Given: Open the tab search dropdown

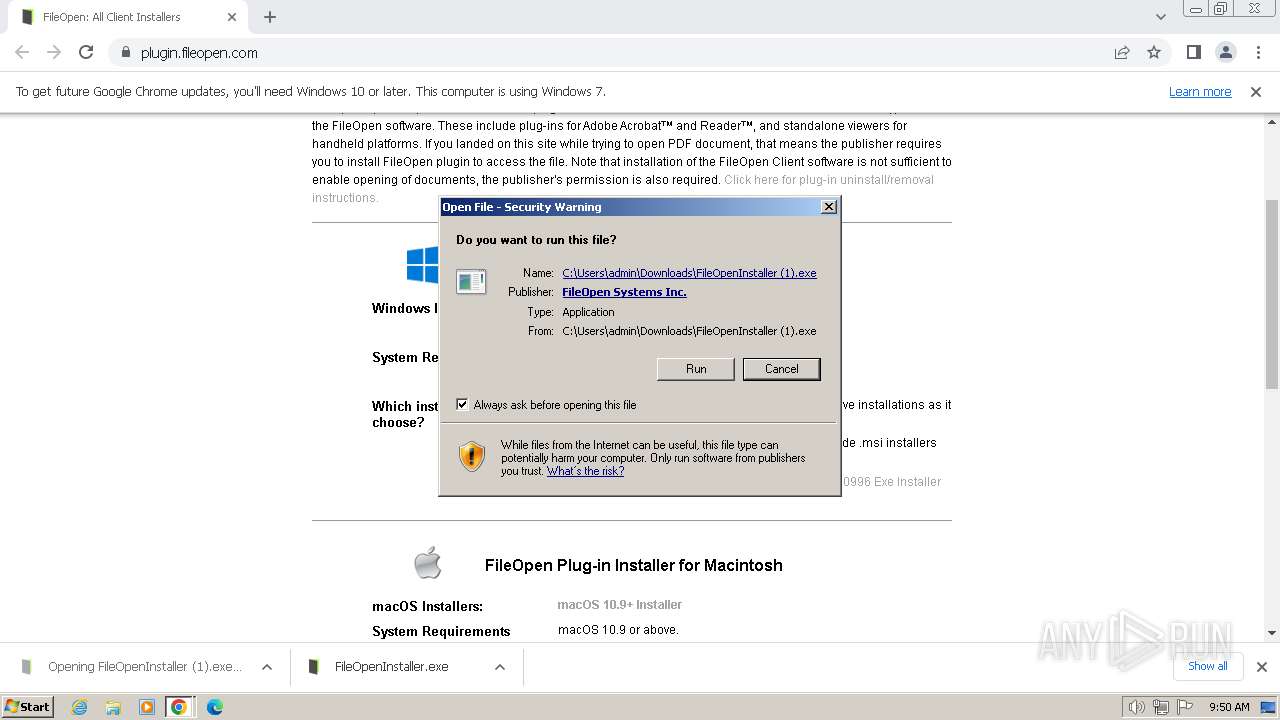Looking at the screenshot, I should [x=1160, y=17].
